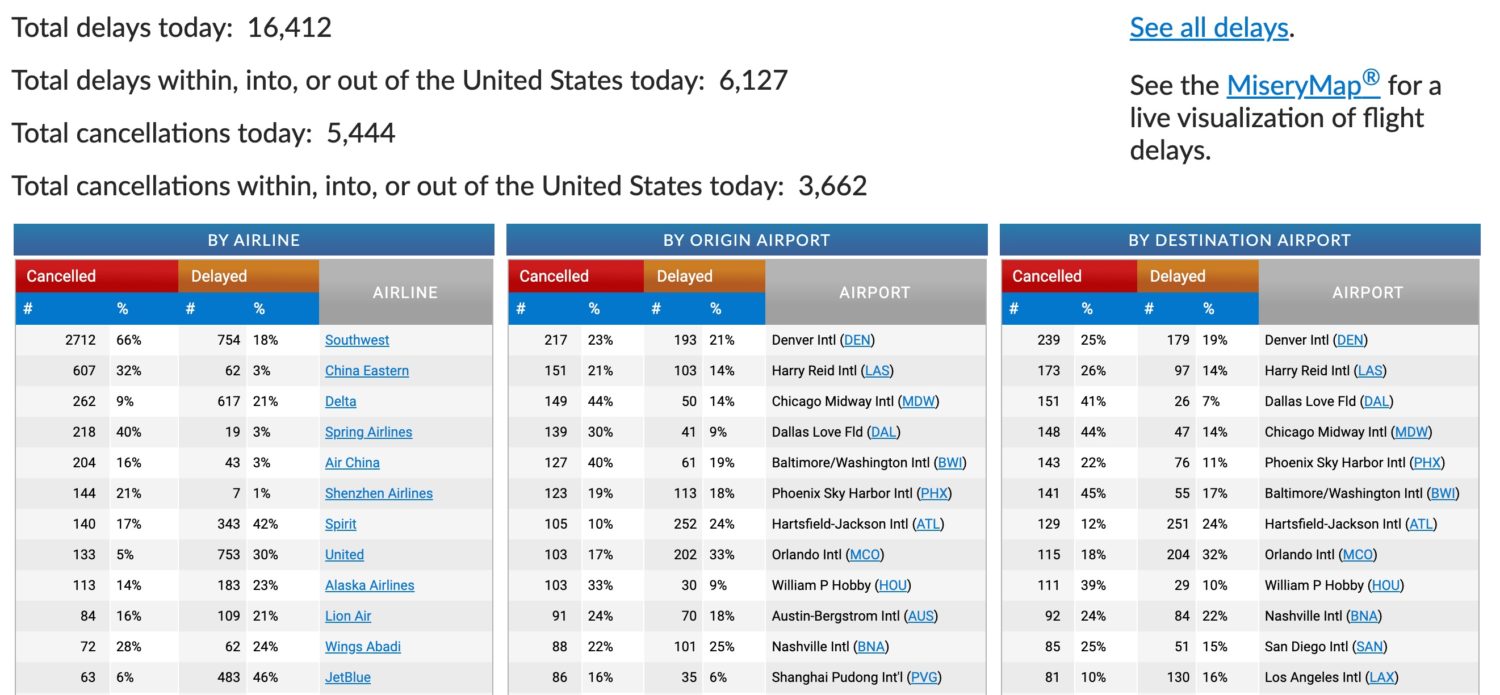Open the JetBlue airline link

coord(347,677)
